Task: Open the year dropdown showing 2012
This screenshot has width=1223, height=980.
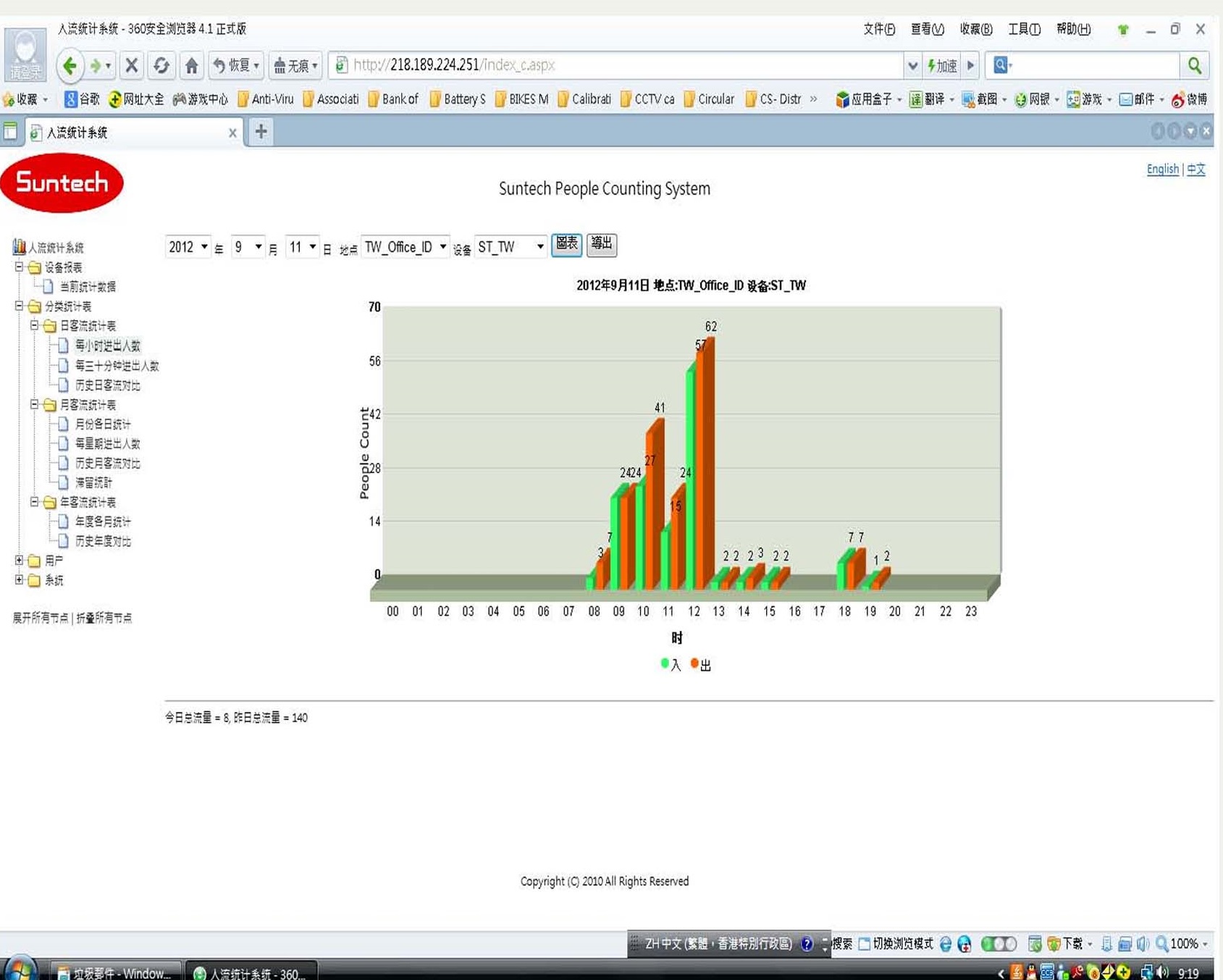Action: pos(188,247)
